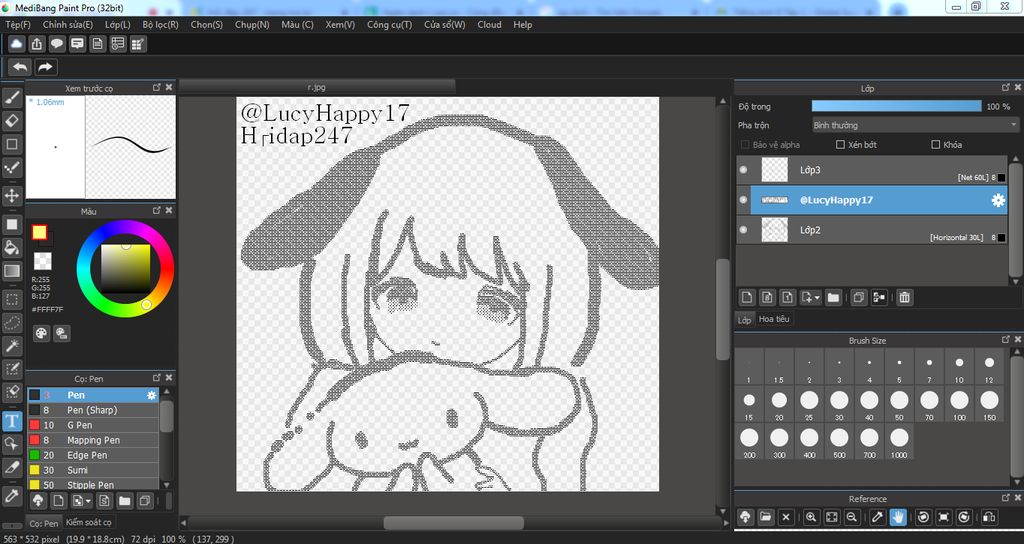Click the canvas vertical scrollbar

722,308
